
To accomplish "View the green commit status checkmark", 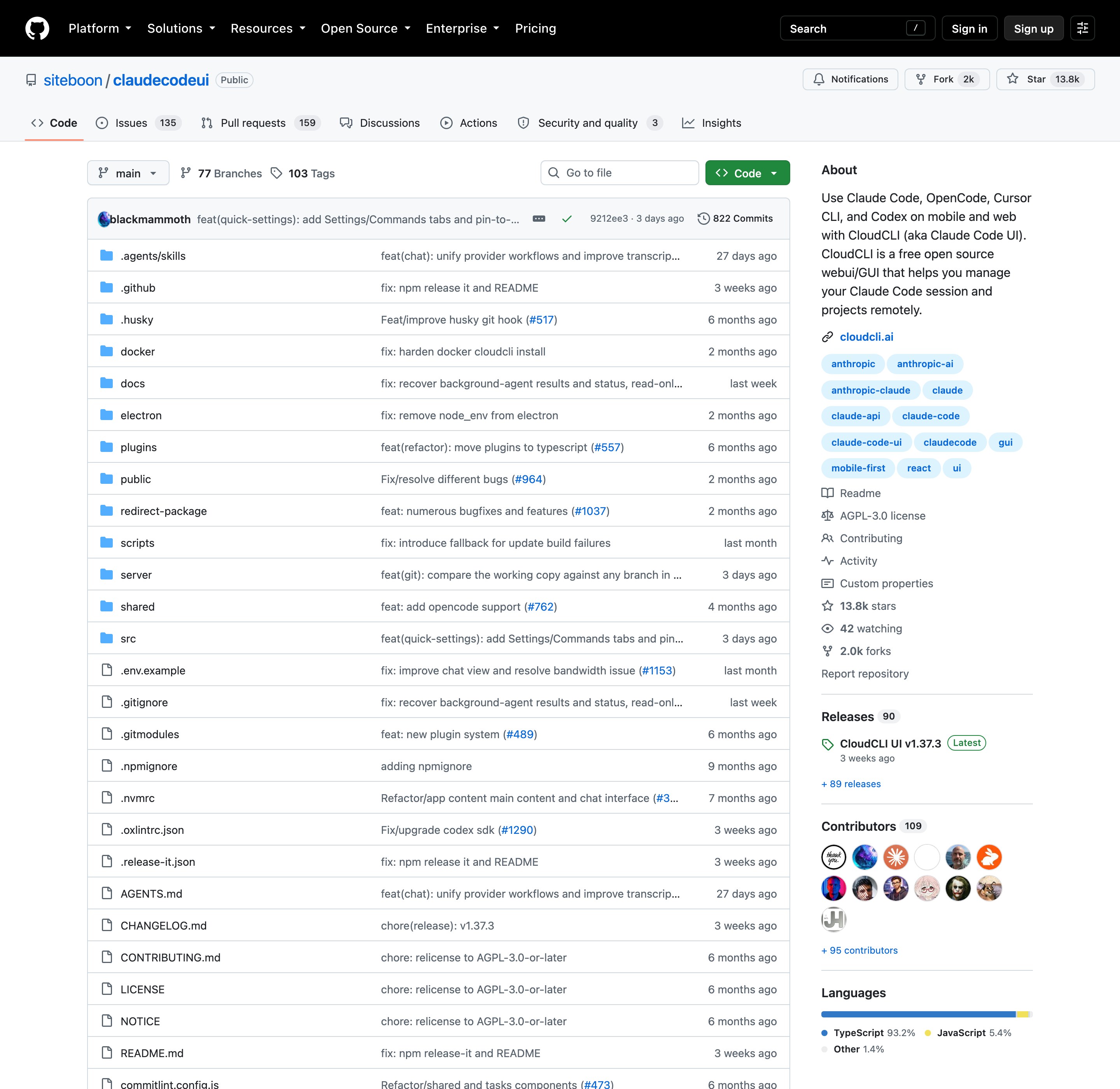I will pyautogui.click(x=567, y=219).
